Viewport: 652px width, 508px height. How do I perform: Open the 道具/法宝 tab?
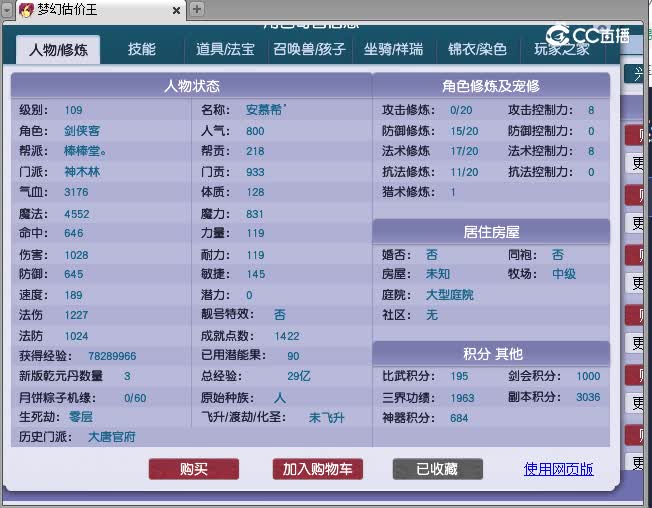pyautogui.click(x=225, y=49)
